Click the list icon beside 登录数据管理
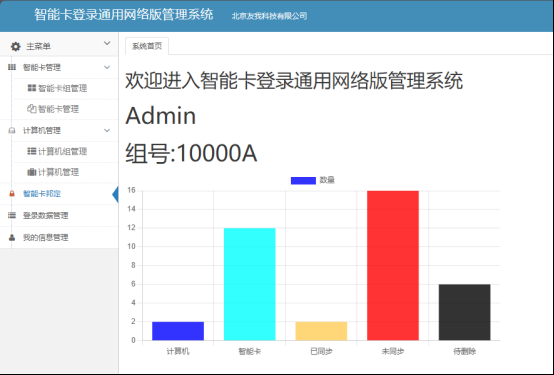554x375 pixels. pyautogui.click(x=12, y=215)
